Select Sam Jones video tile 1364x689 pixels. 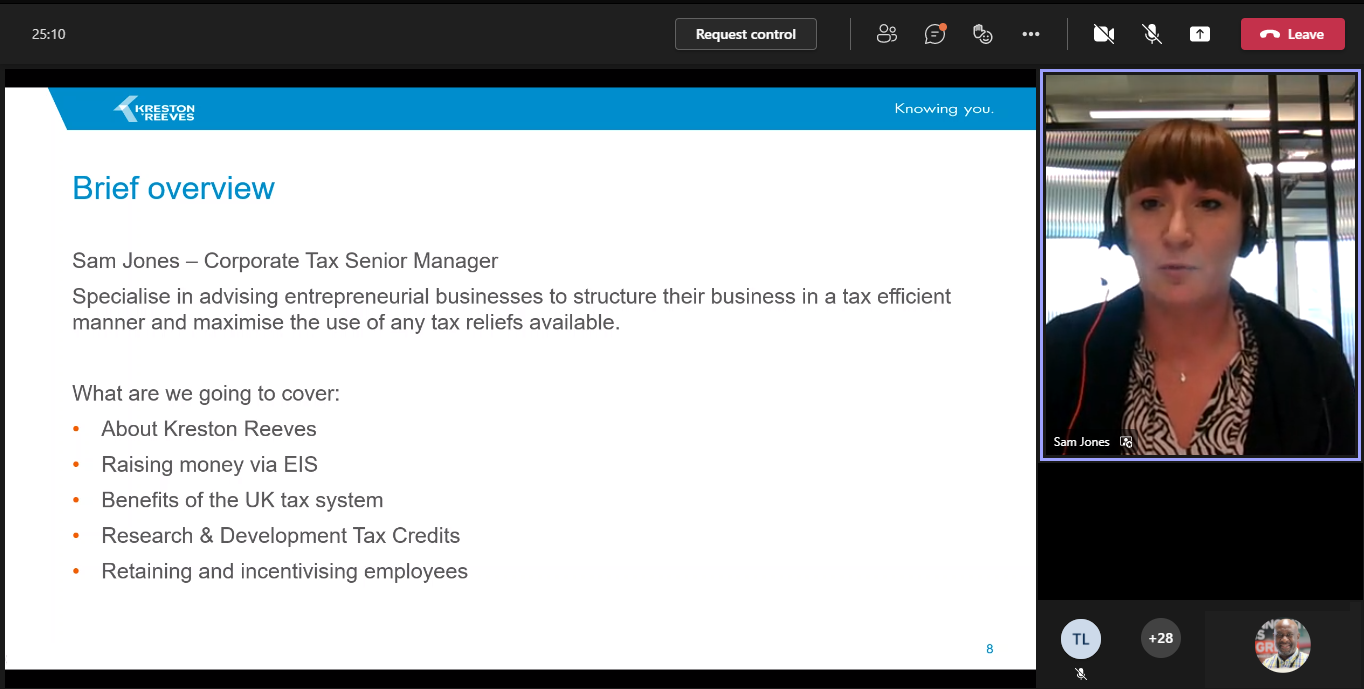tap(1200, 265)
